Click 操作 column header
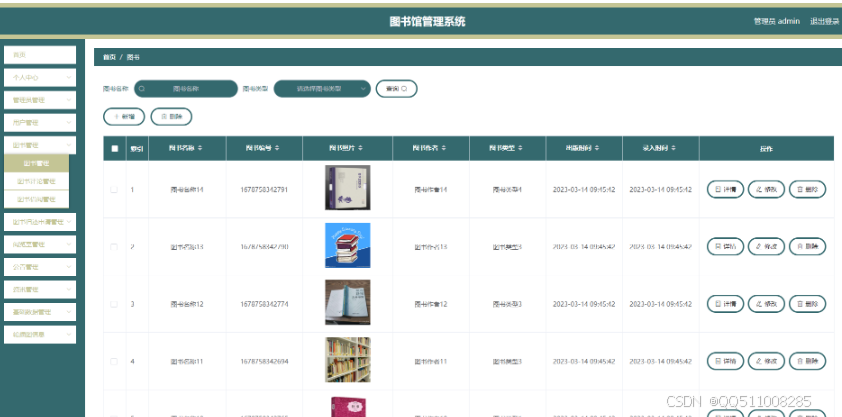The height and width of the screenshot is (417, 842). pos(766,149)
